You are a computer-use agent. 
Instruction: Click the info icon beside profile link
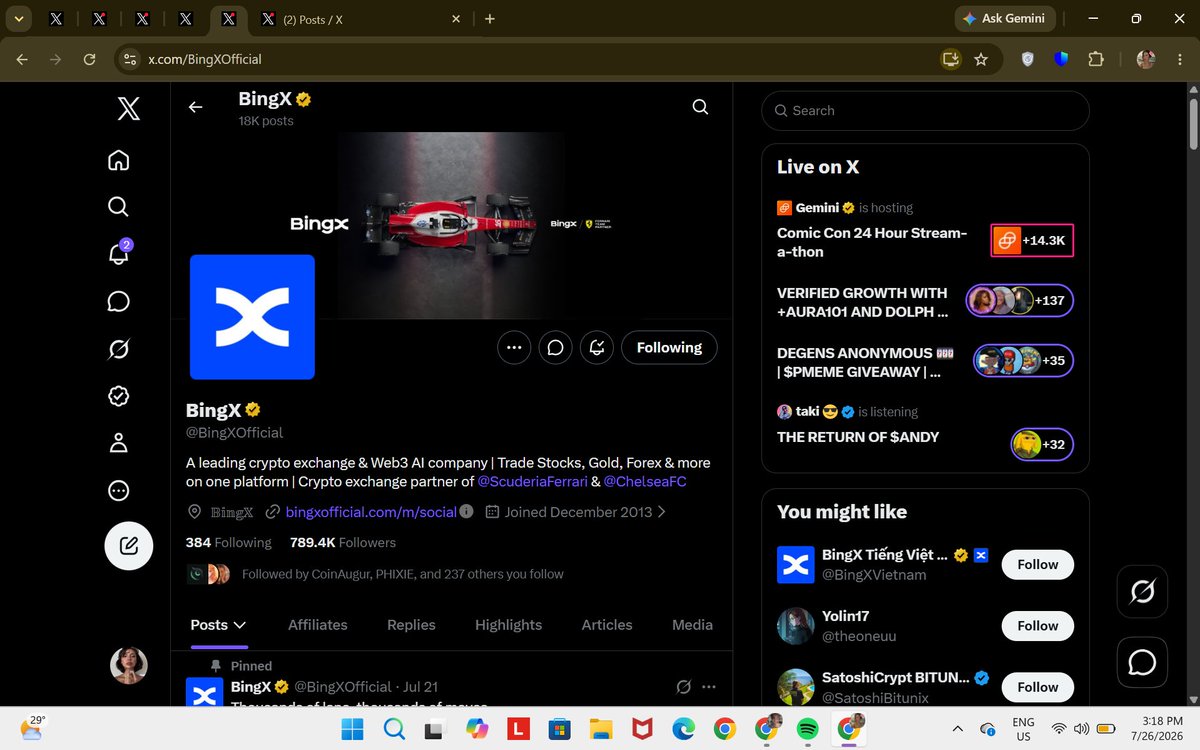466,512
